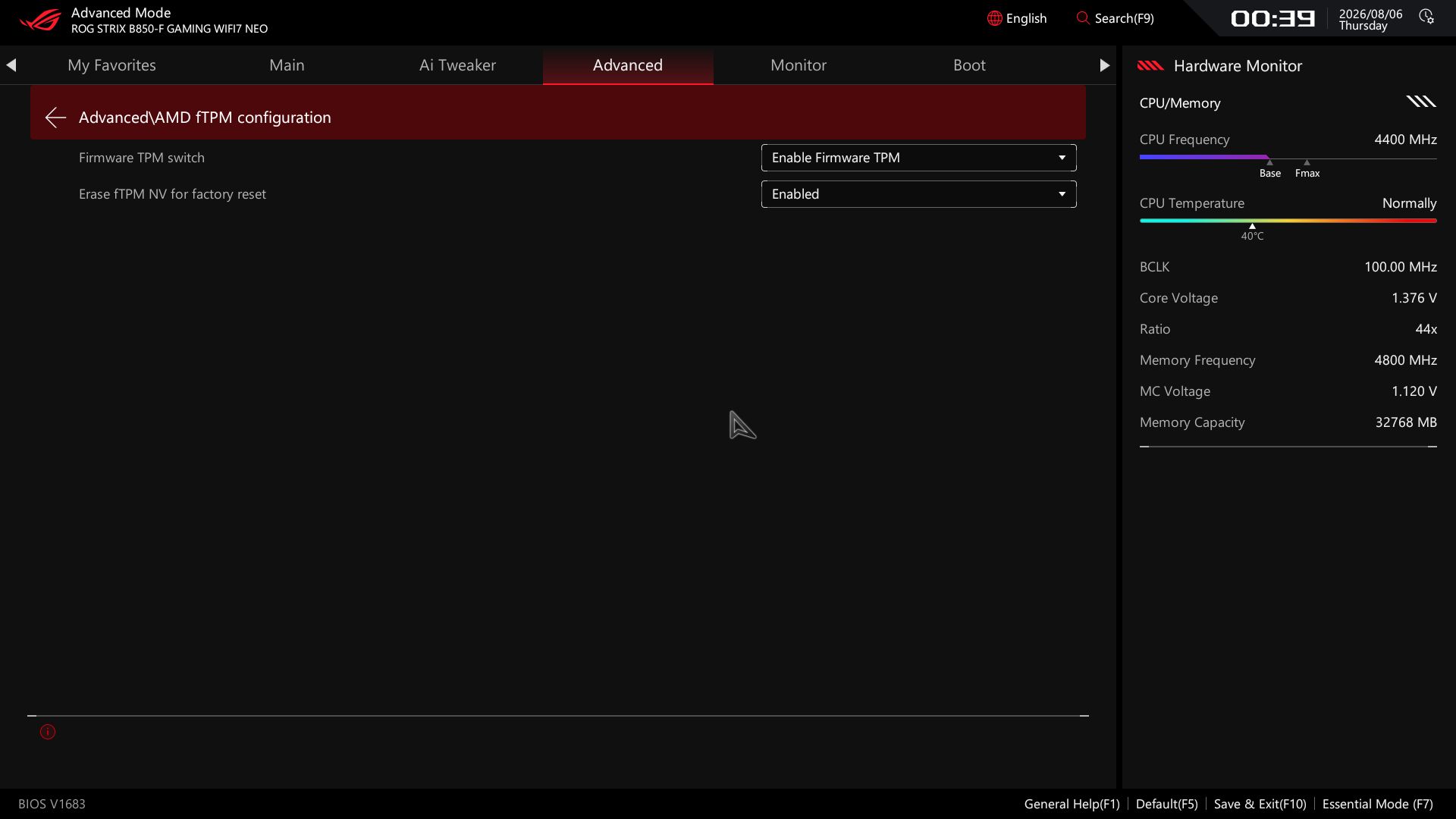Click the Search magnifier icon

pyautogui.click(x=1083, y=17)
